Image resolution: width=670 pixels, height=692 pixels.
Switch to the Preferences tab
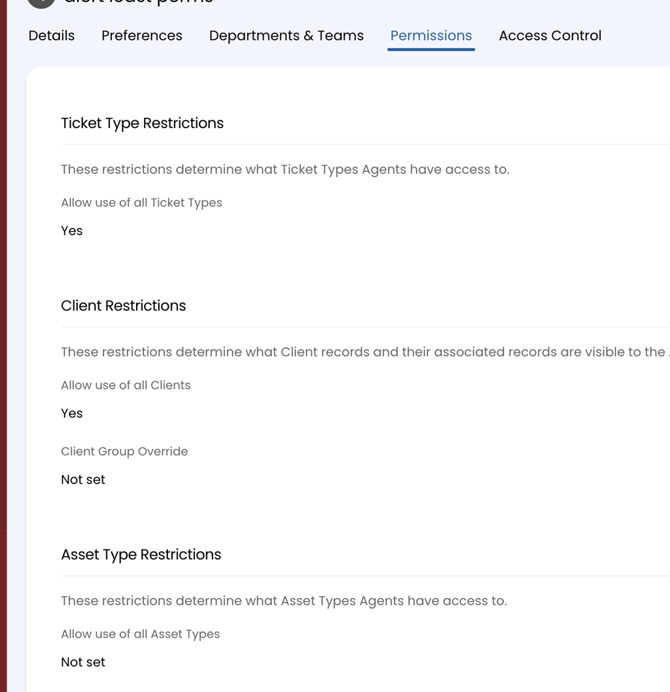pyautogui.click(x=142, y=35)
